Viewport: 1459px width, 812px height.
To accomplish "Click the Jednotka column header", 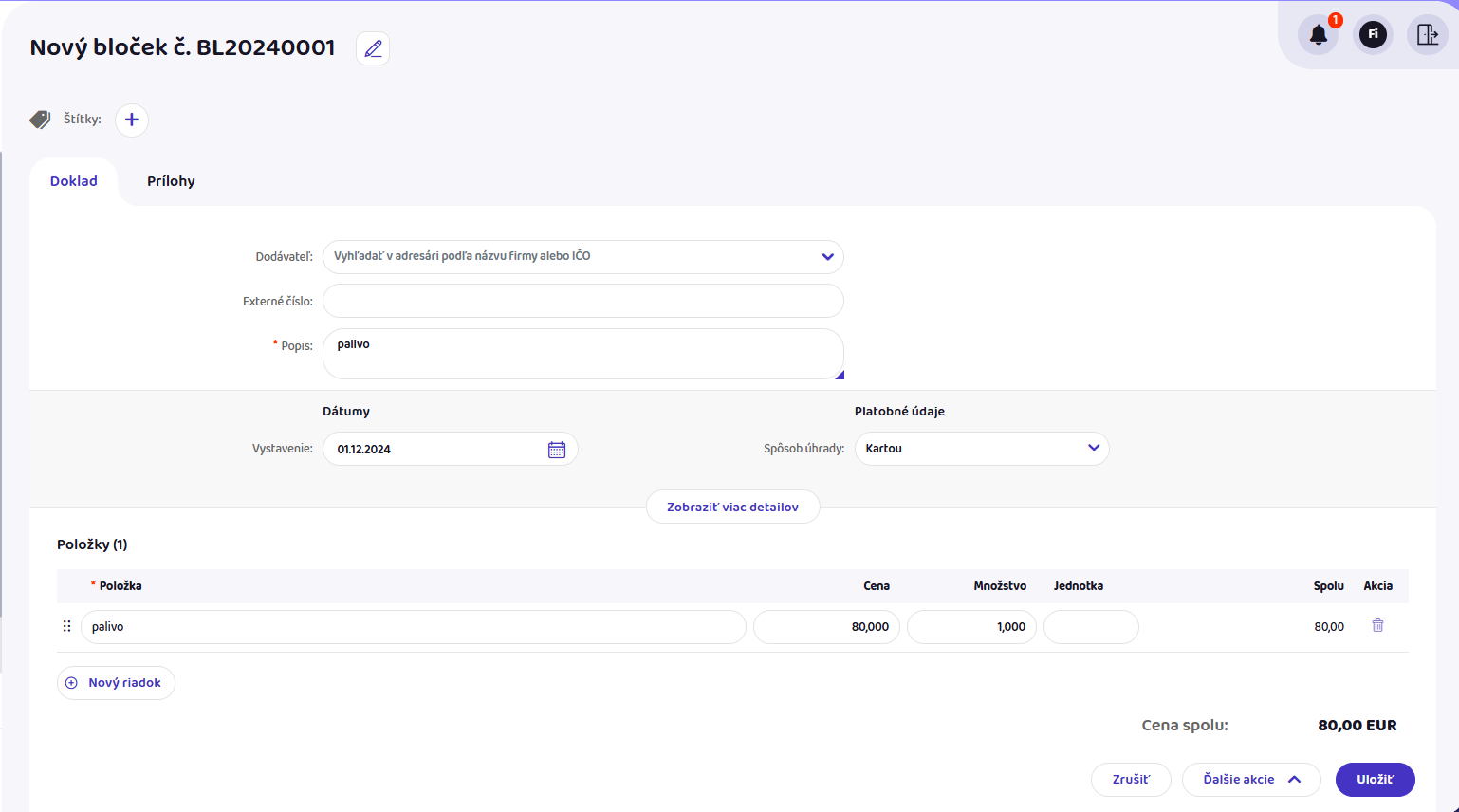I will click(x=1079, y=586).
